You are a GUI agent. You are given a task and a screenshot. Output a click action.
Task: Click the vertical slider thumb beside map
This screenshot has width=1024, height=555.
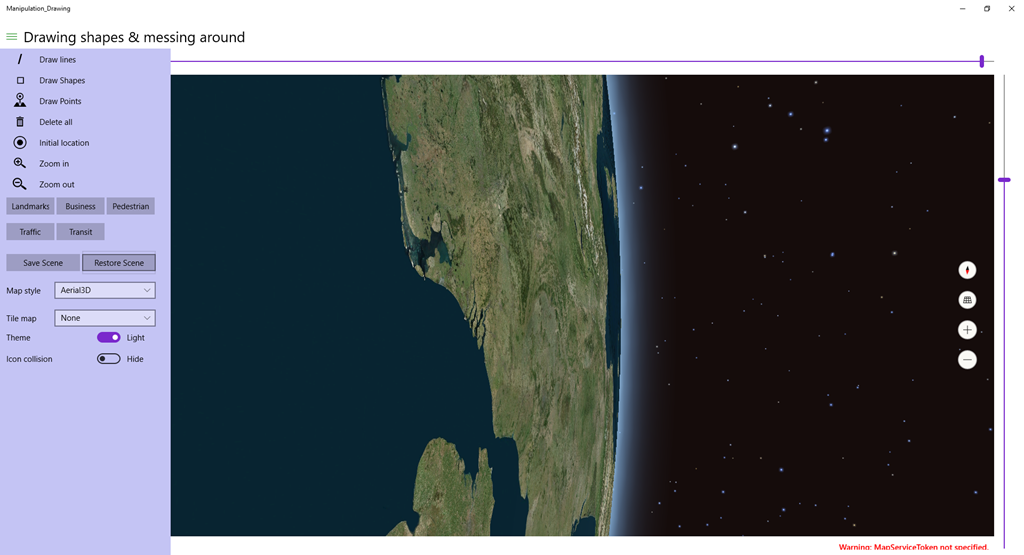click(1004, 180)
